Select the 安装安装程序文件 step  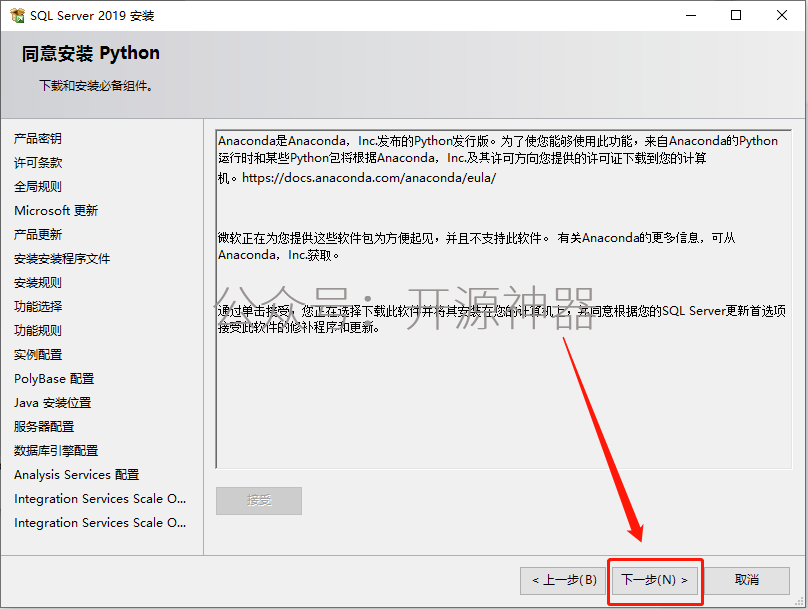click(x=62, y=259)
